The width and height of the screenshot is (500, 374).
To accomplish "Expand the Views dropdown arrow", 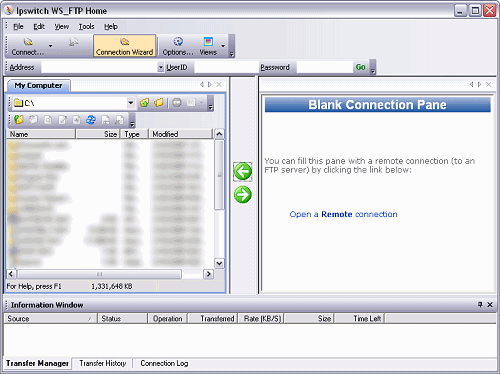I will (223, 46).
